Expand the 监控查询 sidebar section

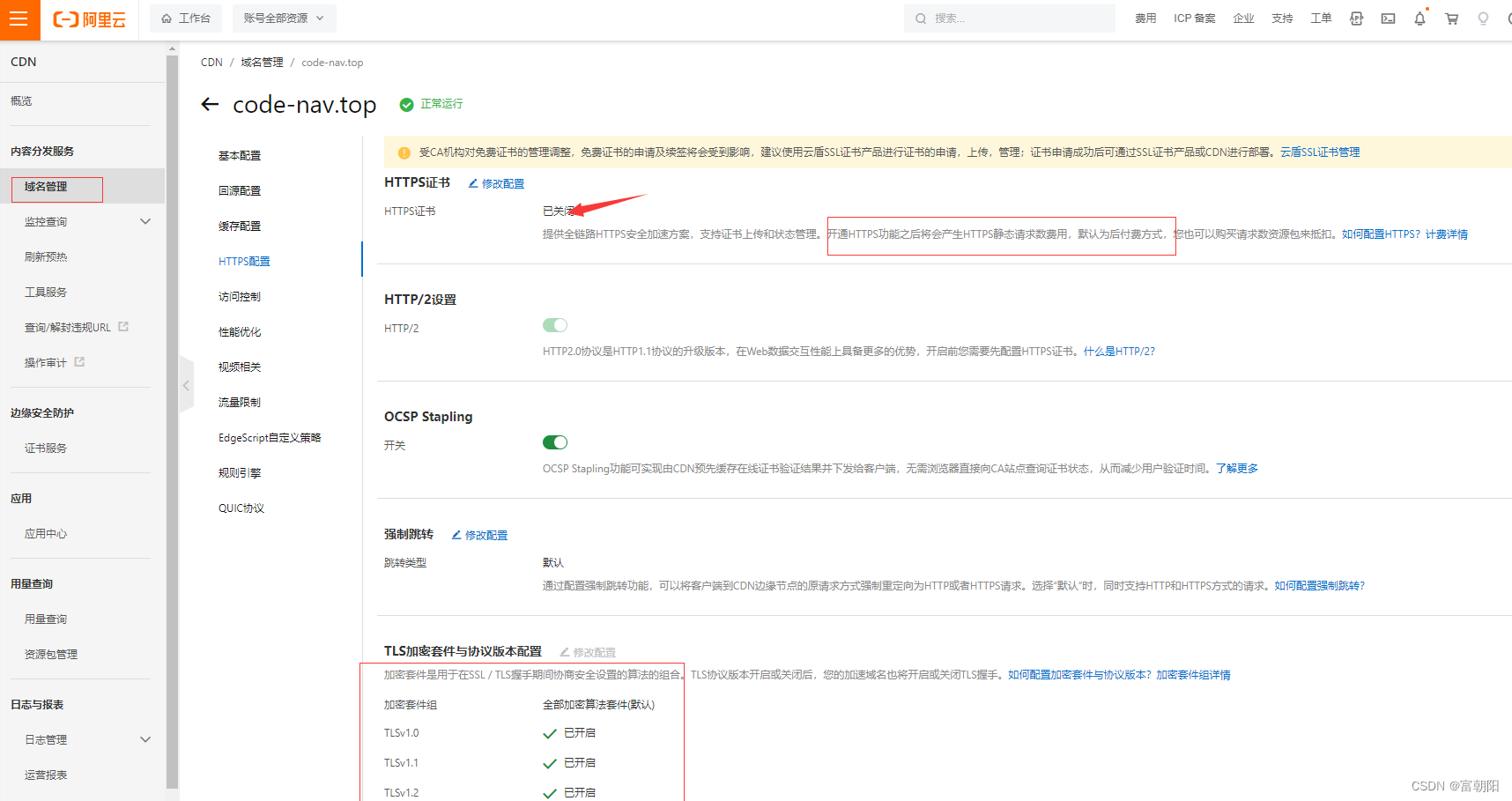[145, 222]
